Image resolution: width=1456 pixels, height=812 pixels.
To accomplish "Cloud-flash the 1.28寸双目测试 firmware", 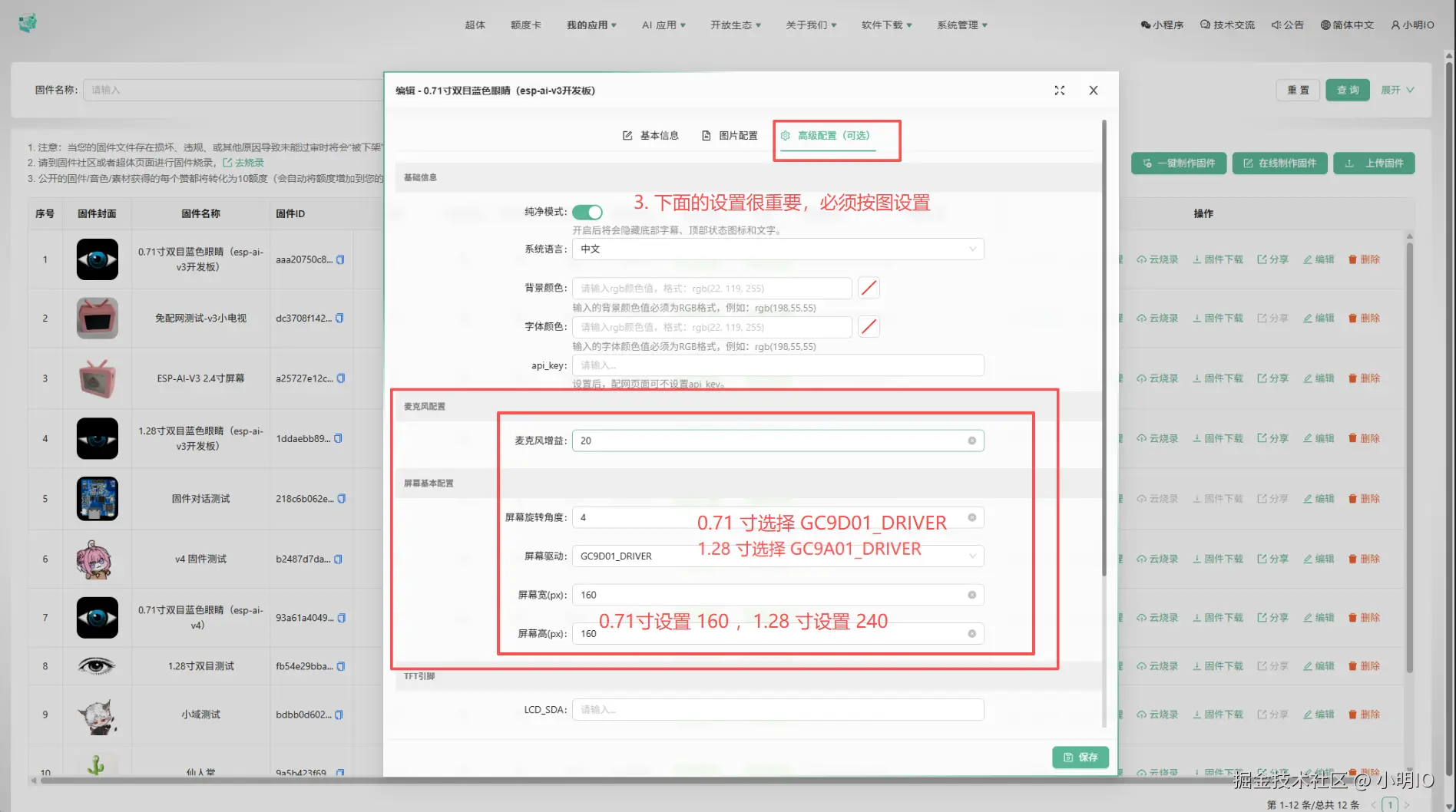I will (1157, 666).
